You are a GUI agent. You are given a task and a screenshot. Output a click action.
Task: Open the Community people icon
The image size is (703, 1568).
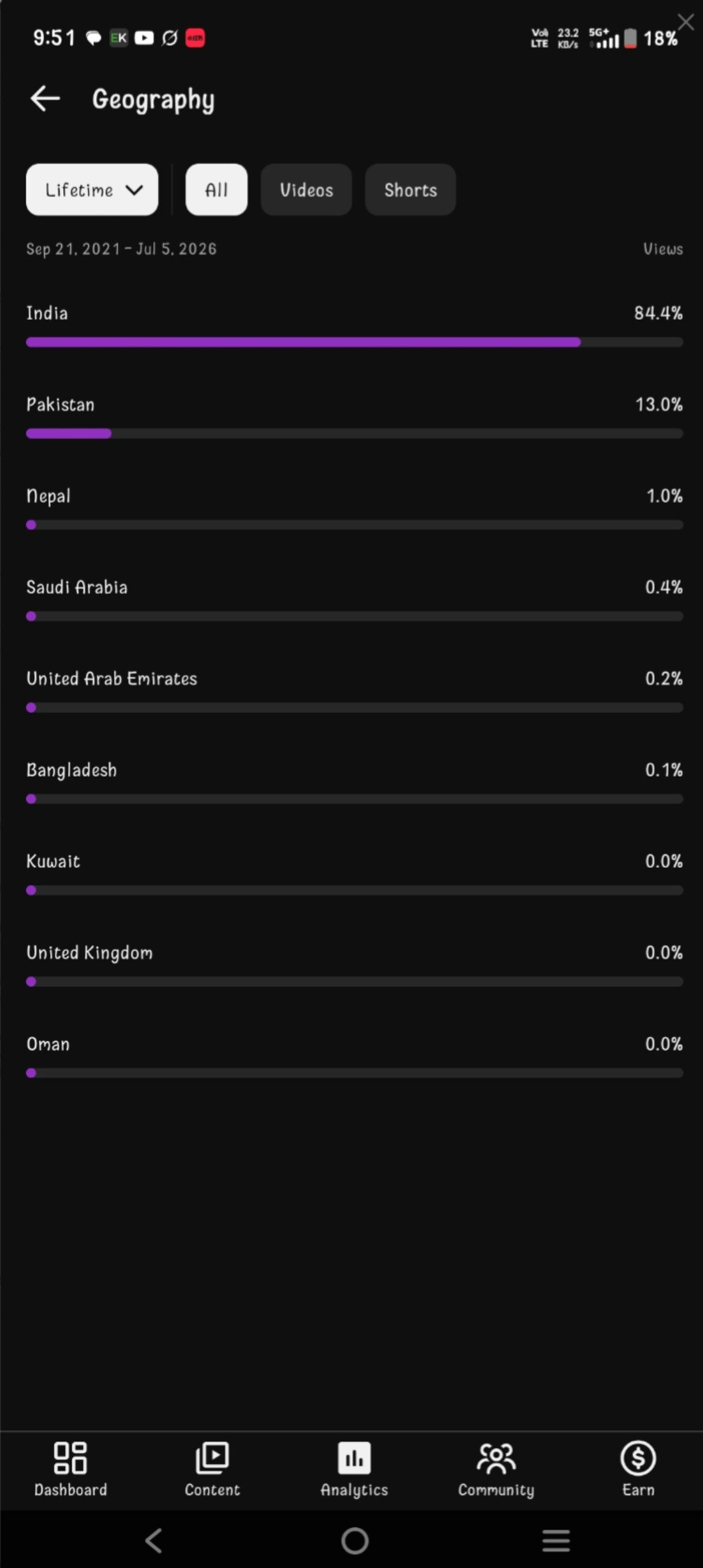[x=496, y=1458]
